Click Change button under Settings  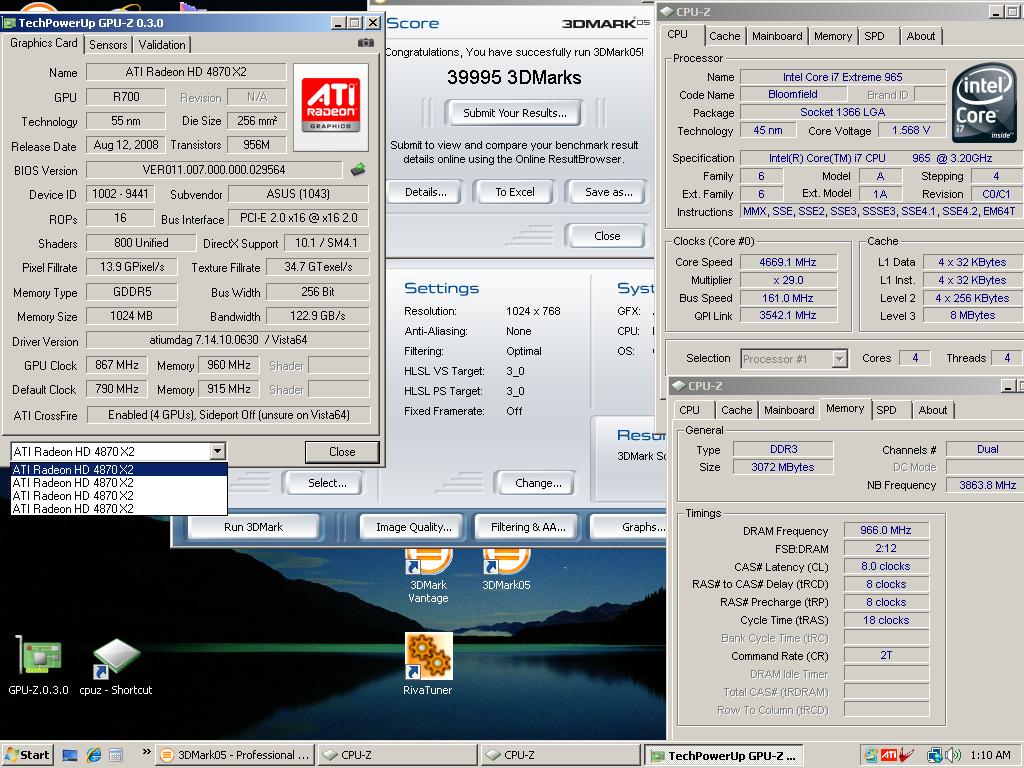click(x=538, y=483)
